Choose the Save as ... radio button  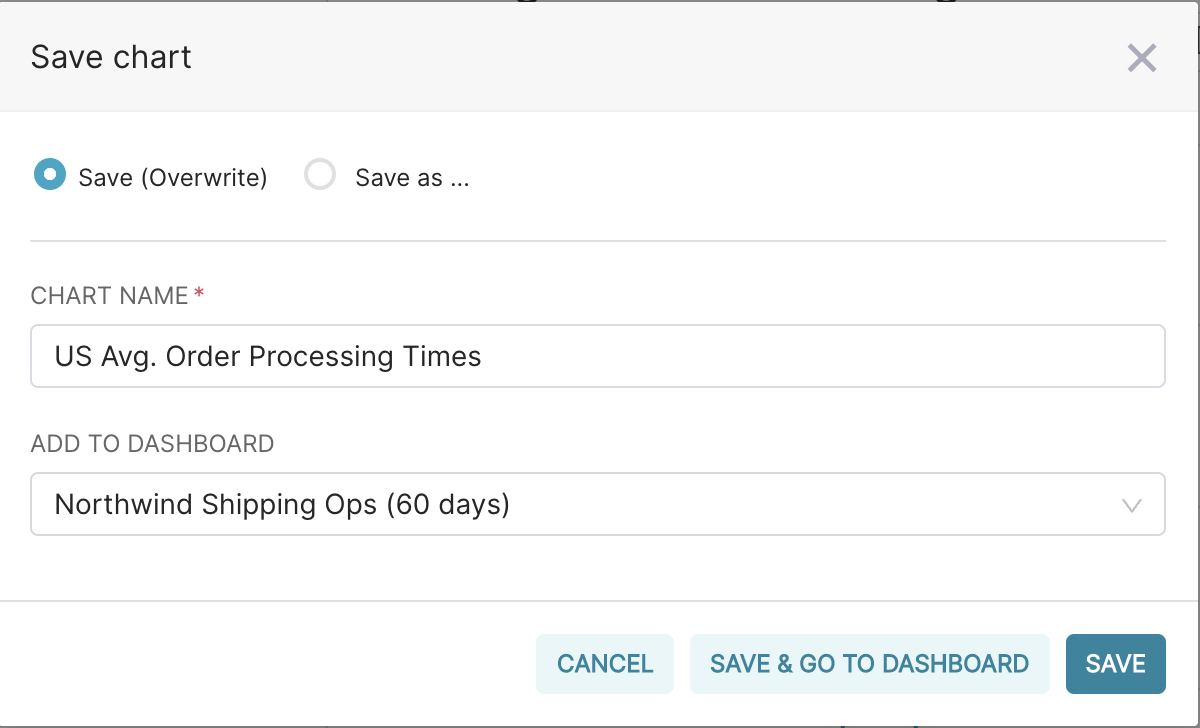tap(320, 175)
